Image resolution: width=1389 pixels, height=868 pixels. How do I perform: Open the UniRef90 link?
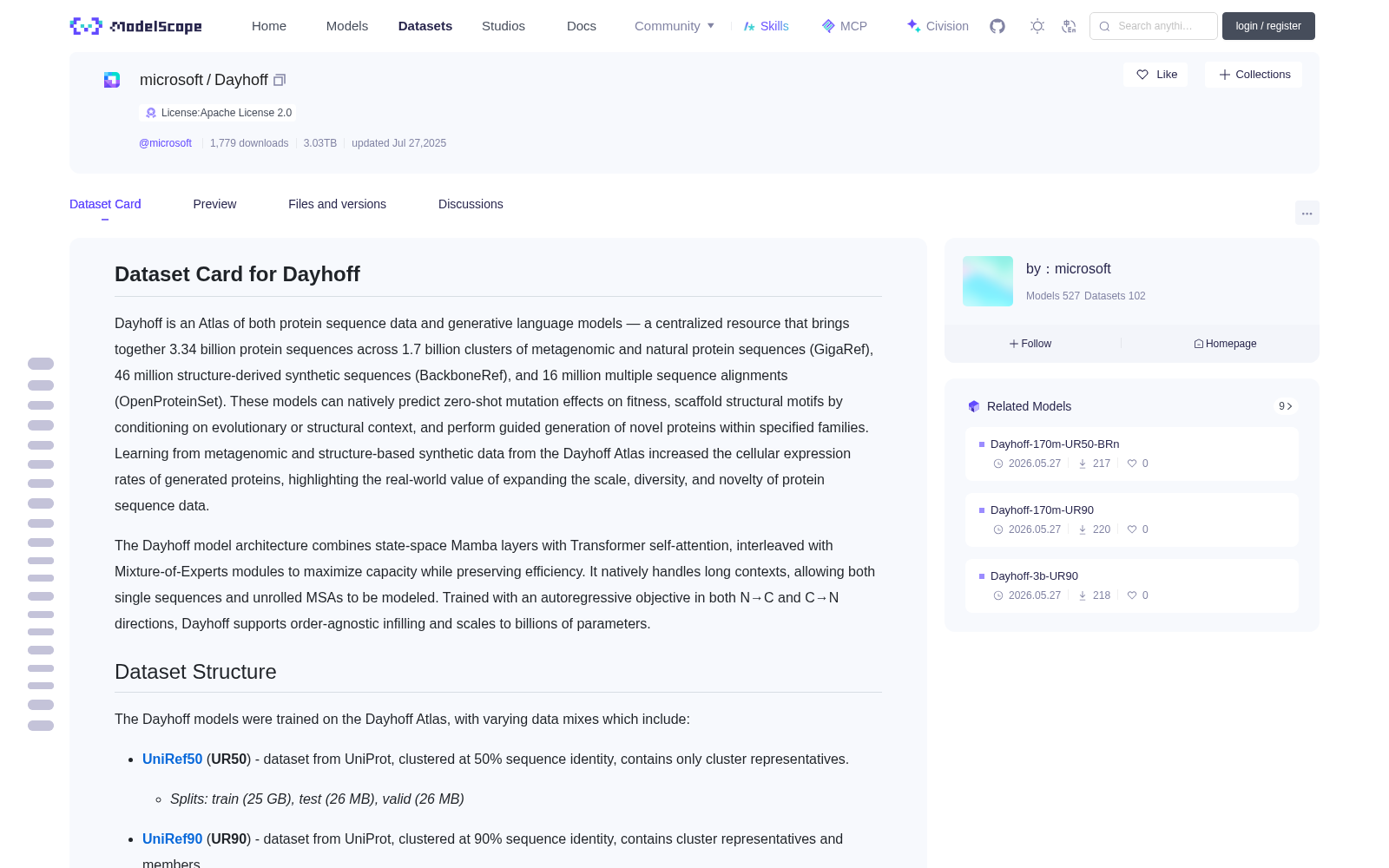tap(172, 838)
